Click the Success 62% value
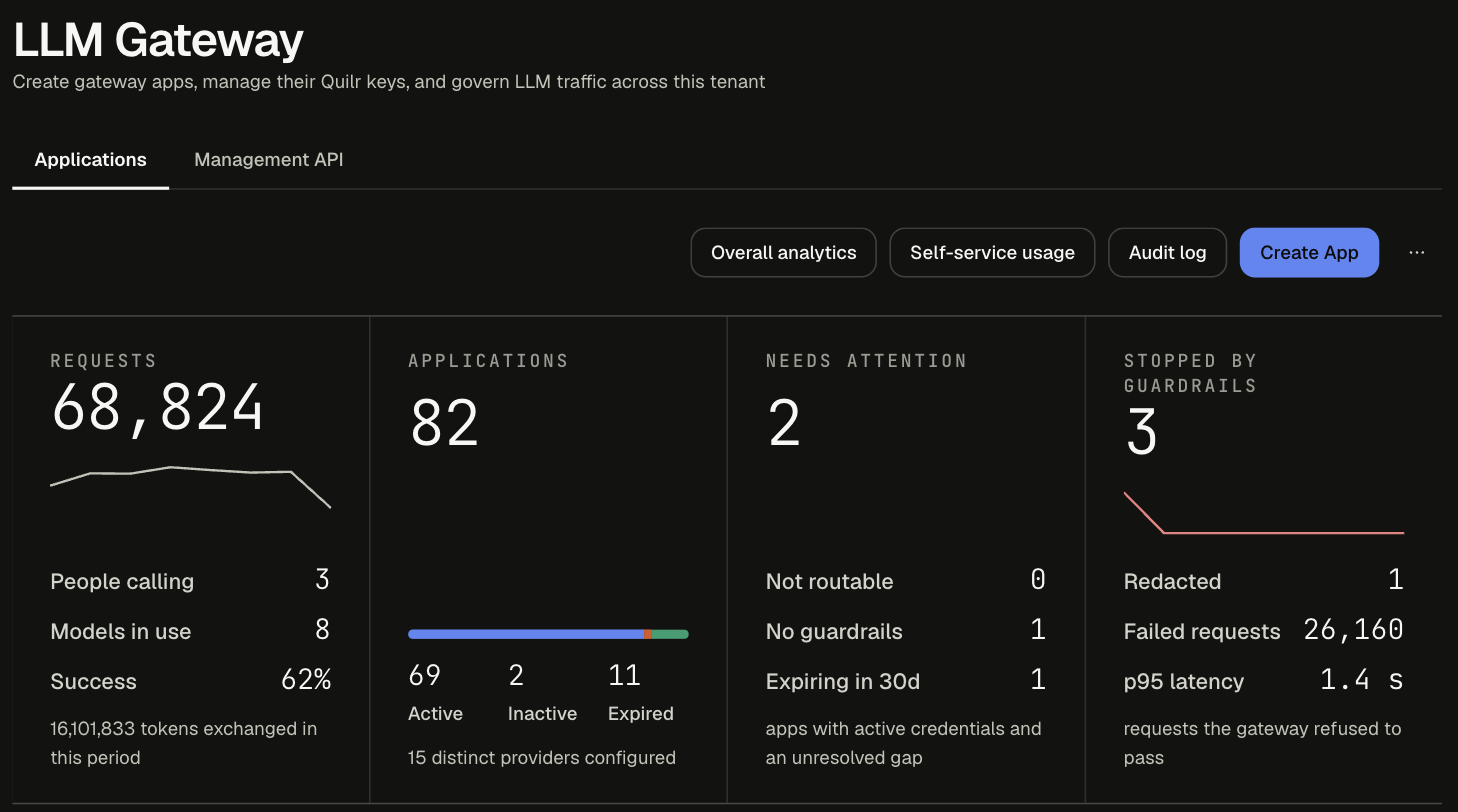The width and height of the screenshot is (1458, 812). coord(306,681)
